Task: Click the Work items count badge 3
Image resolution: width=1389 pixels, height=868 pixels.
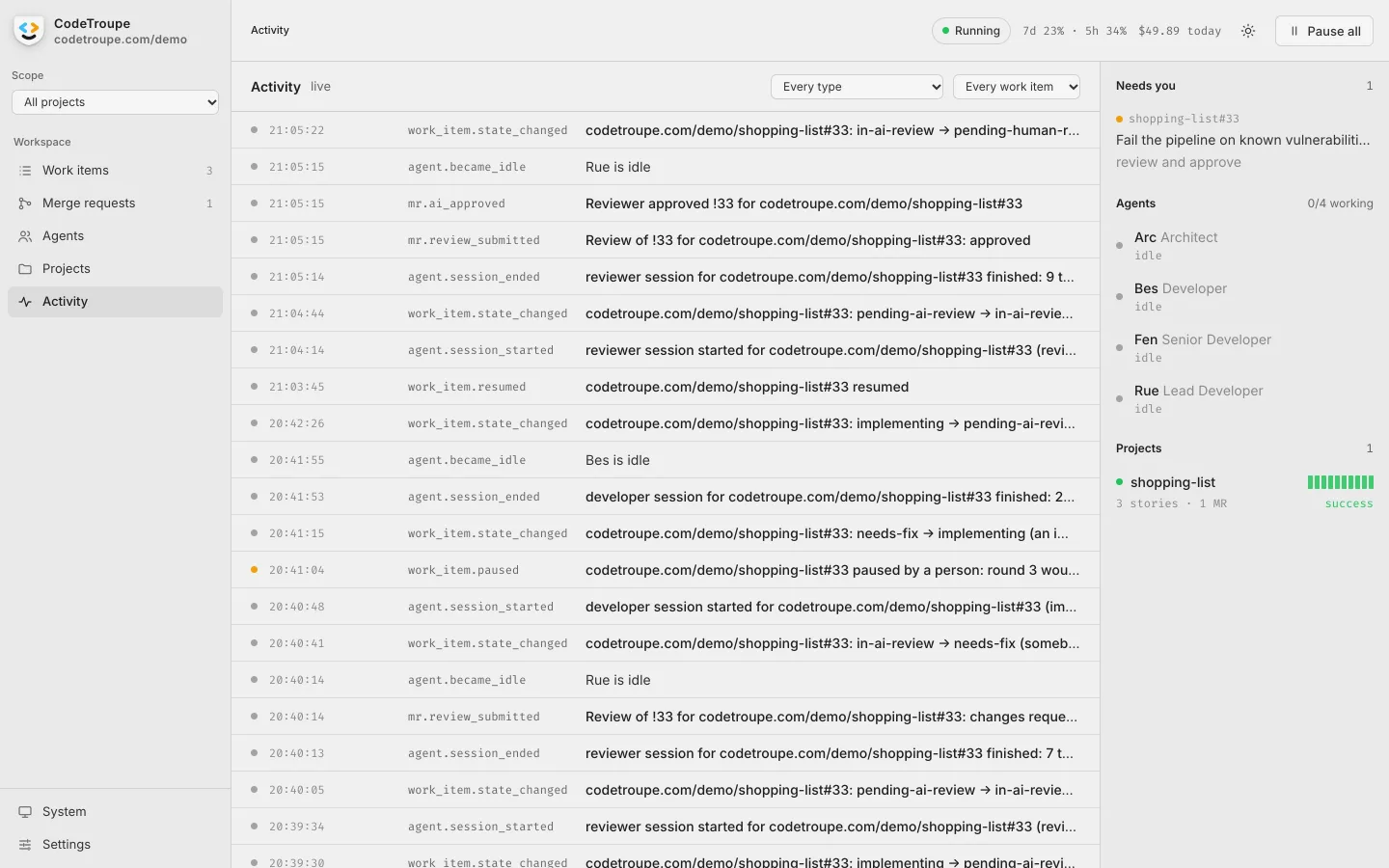Action: pyautogui.click(x=209, y=171)
